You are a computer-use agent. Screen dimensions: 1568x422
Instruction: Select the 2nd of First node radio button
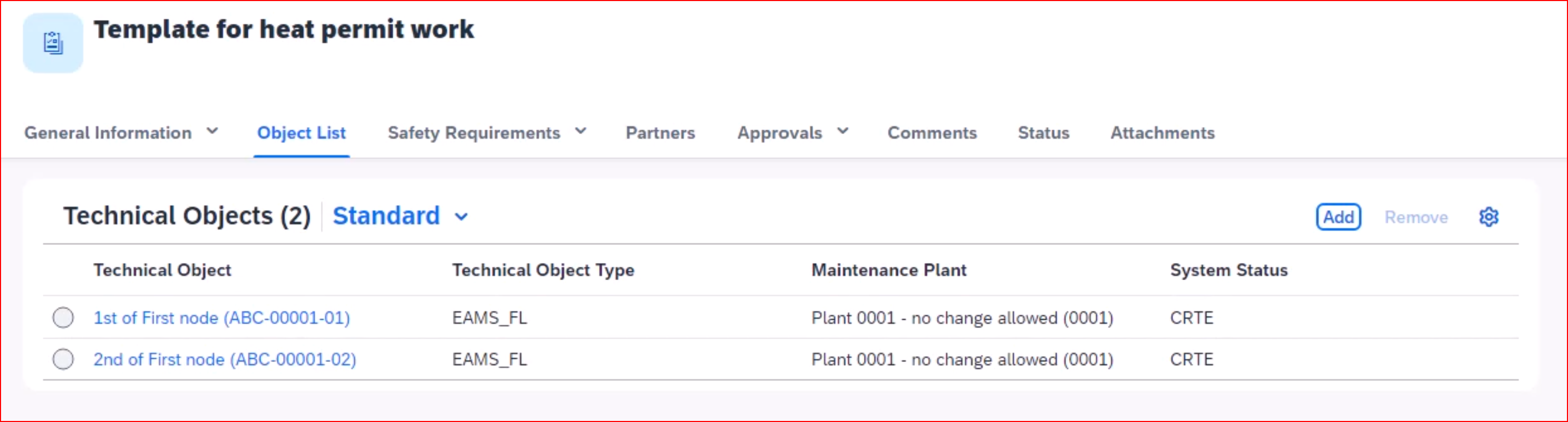click(63, 359)
